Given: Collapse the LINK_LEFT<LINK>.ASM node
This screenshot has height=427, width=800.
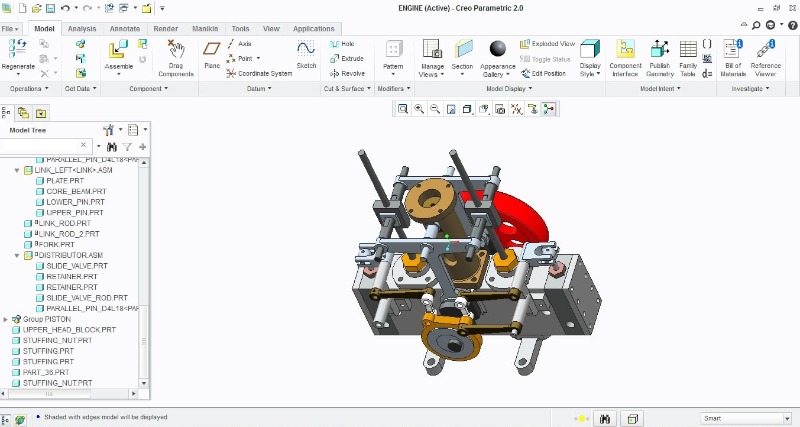Looking at the screenshot, I should [x=17, y=170].
